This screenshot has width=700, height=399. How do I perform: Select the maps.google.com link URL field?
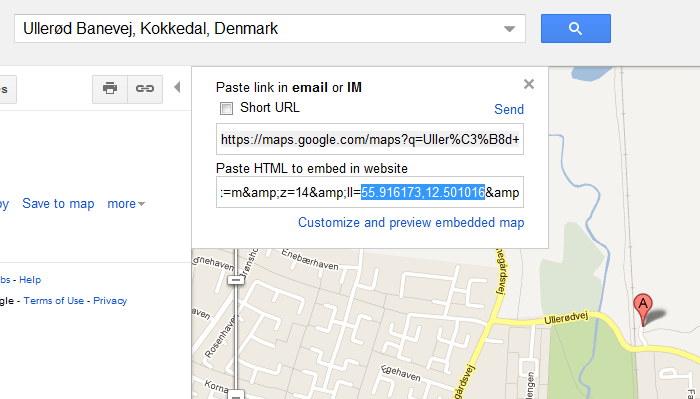[x=370, y=140]
